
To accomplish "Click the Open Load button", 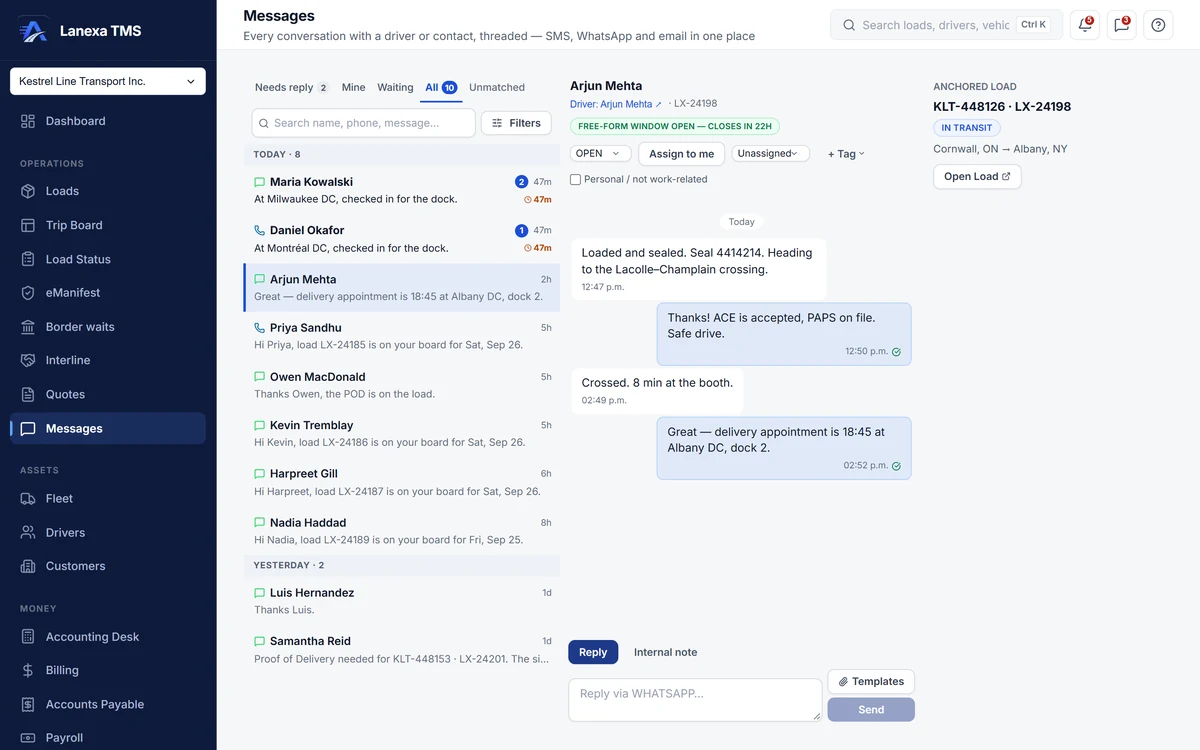I will 977,177.
